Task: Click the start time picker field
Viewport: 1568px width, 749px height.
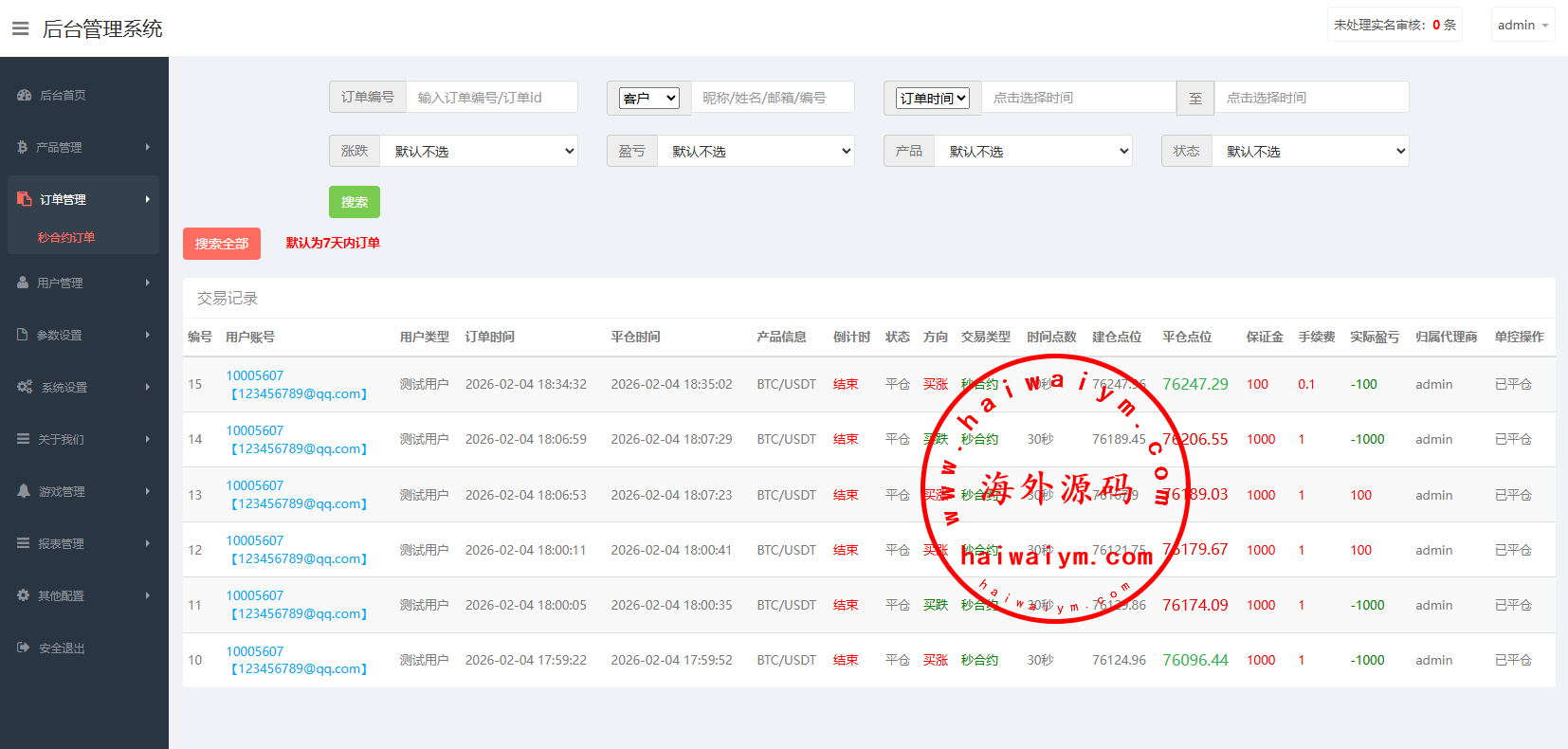Action: click(1078, 98)
